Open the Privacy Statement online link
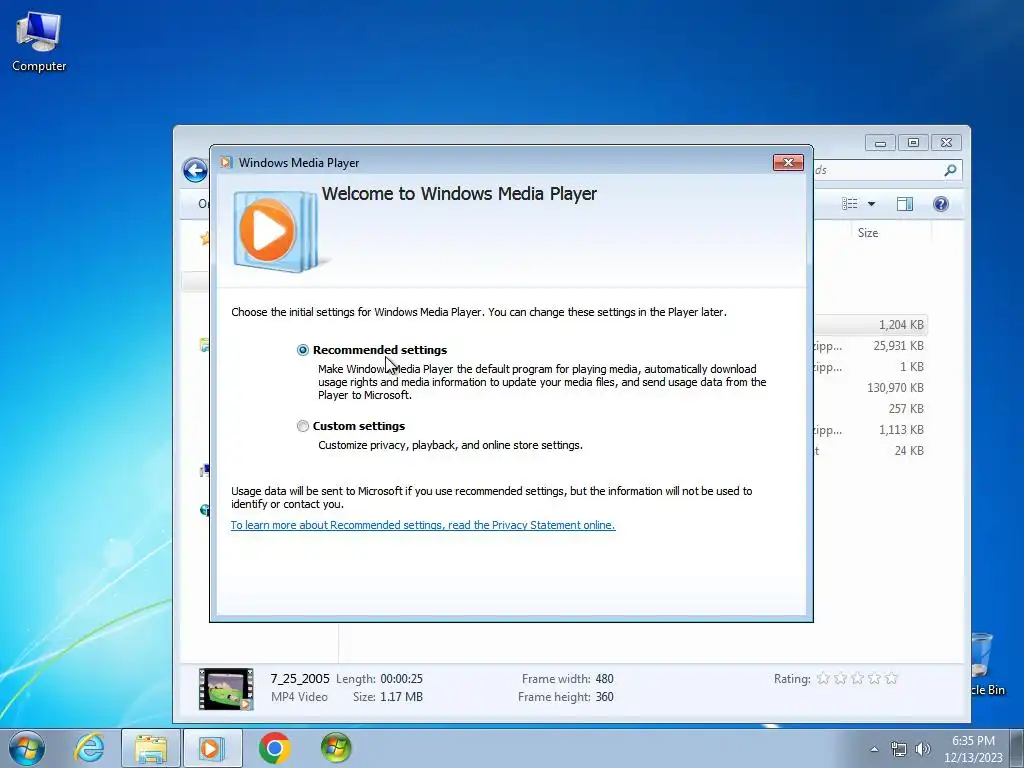Image resolution: width=1024 pixels, height=768 pixels. click(423, 525)
